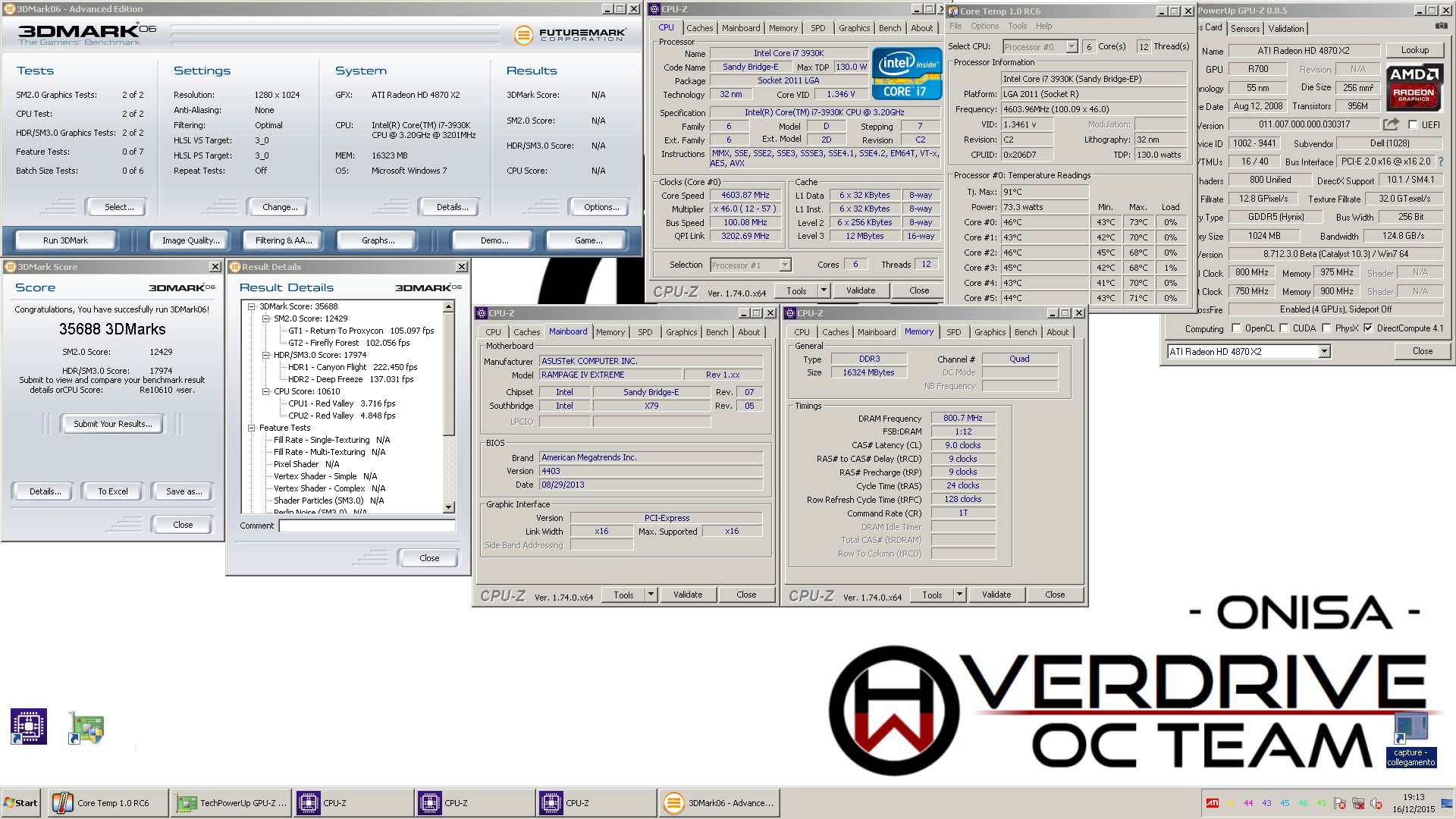Viewport: 1456px width, 819px height.
Task: Toggle the OpenCL checkbox
Action: coord(1237,328)
